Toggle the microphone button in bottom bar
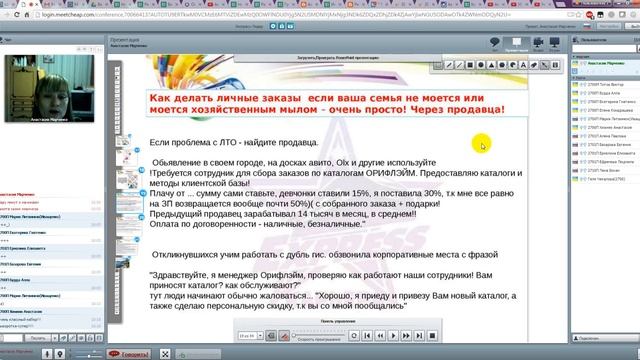This screenshot has width=640, height=360. coord(47,354)
